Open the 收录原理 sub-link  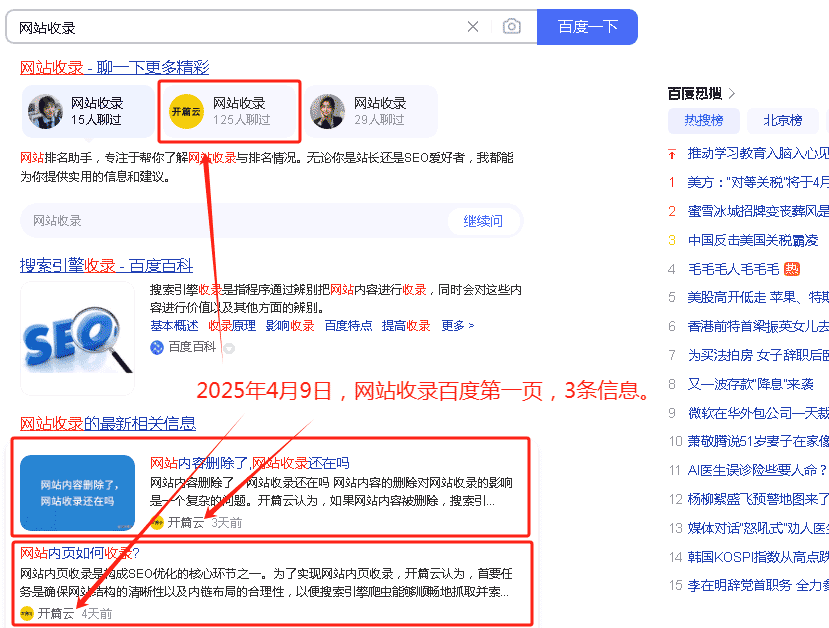click(x=231, y=326)
